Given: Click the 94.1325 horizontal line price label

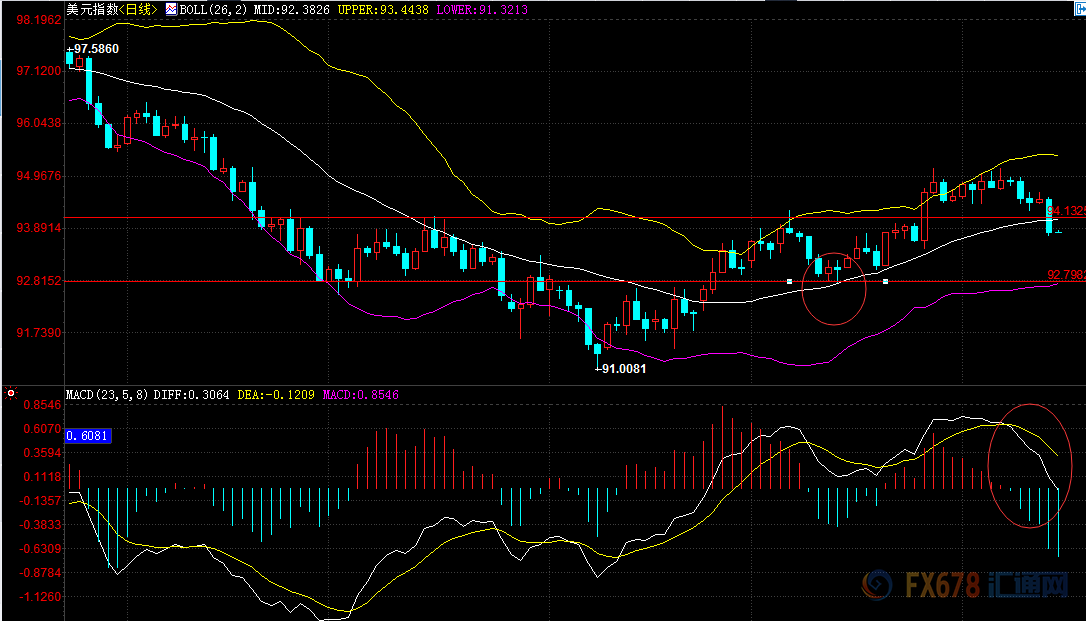Looking at the screenshot, I should 1066,211.
